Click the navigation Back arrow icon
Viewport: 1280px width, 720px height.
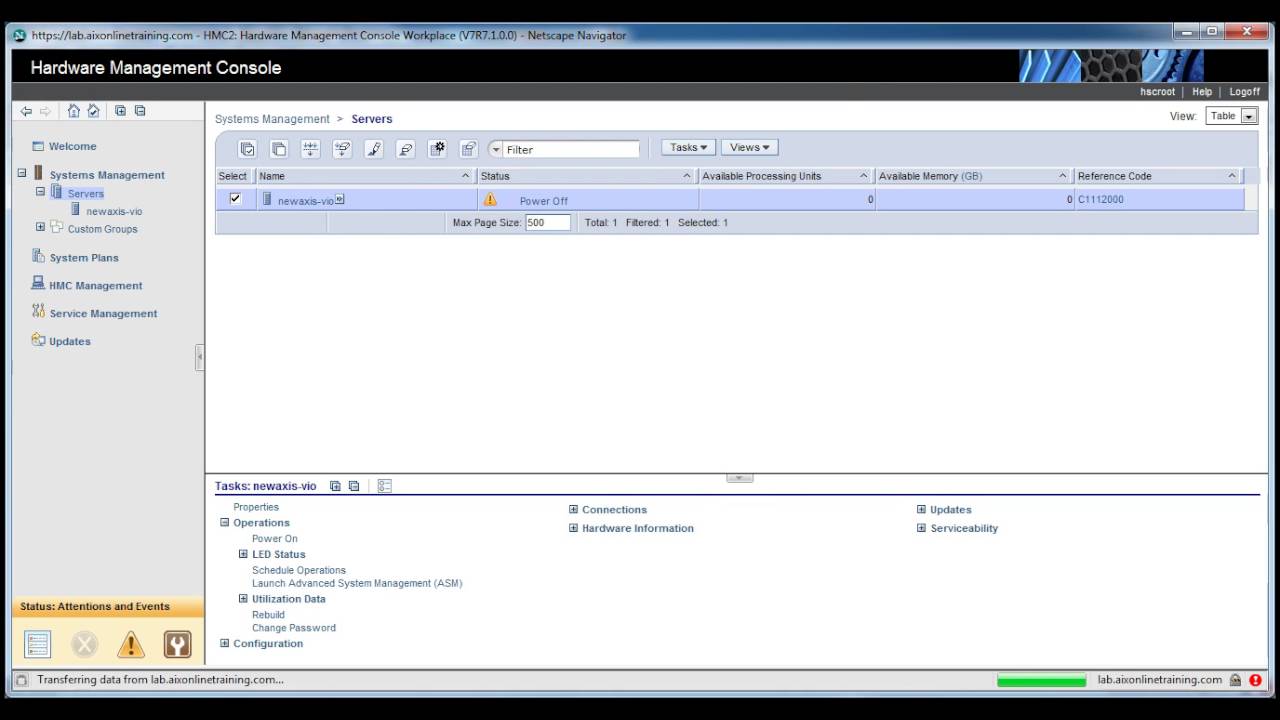26,111
